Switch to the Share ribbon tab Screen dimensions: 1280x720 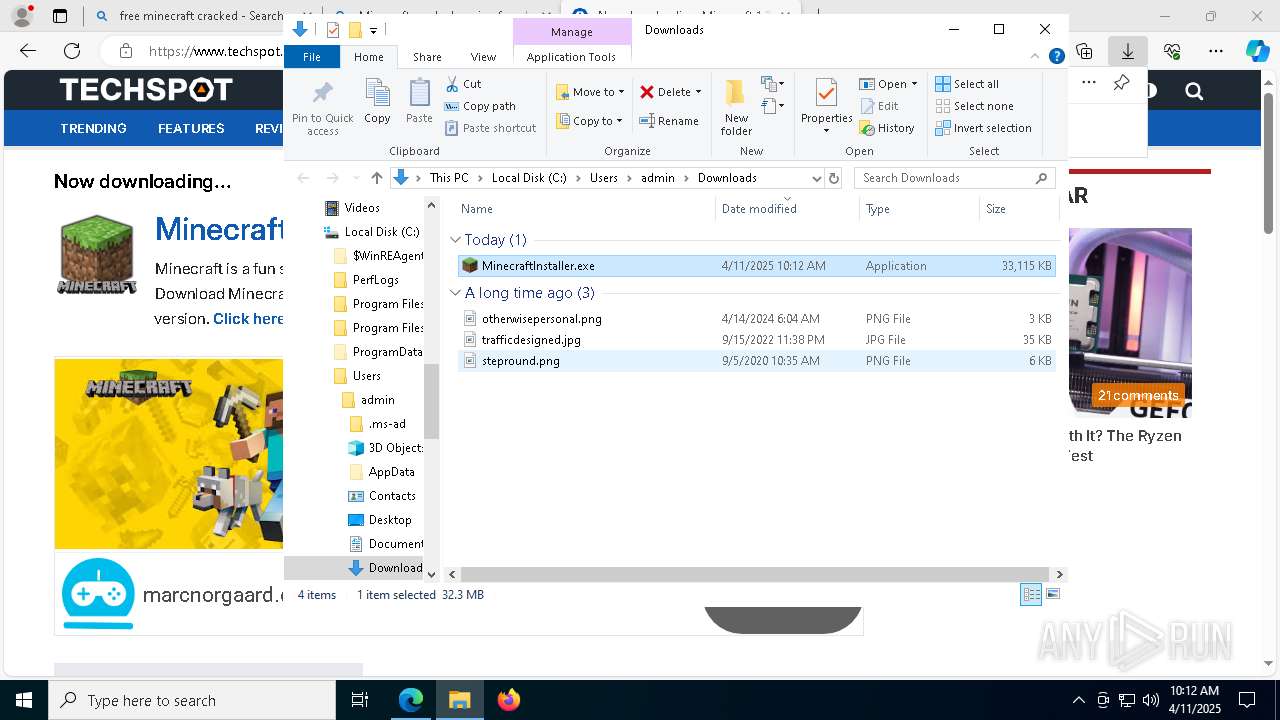[427, 57]
